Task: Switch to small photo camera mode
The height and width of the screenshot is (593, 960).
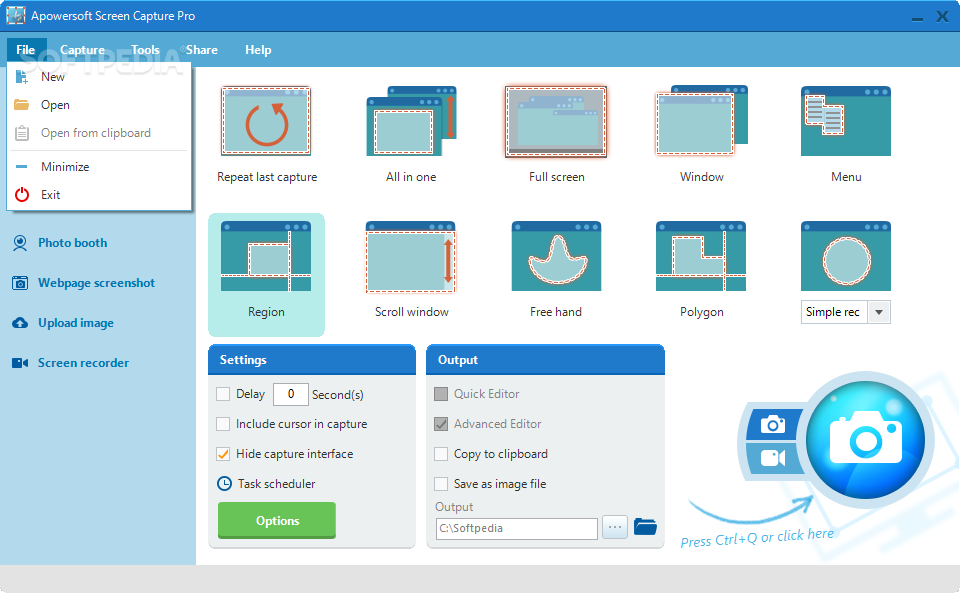Action: tap(773, 424)
